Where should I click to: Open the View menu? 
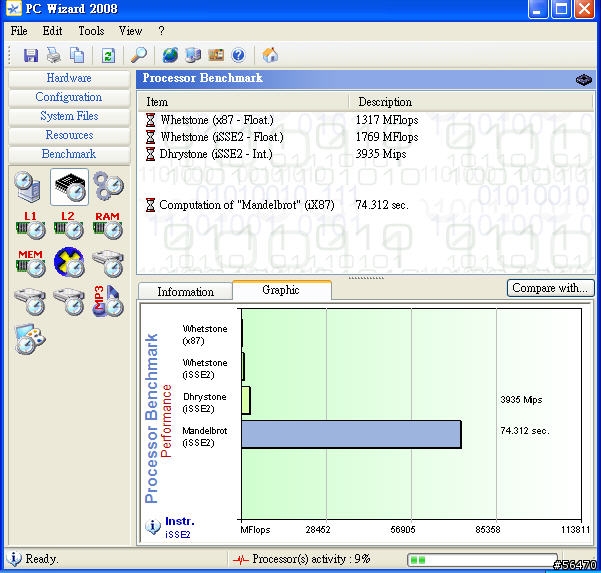pos(130,31)
